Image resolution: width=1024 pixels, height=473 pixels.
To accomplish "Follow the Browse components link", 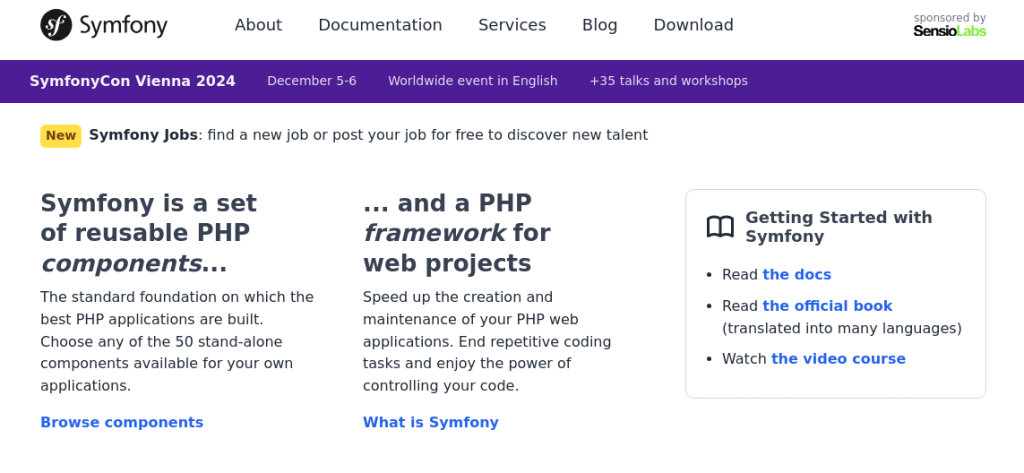I will point(122,422).
